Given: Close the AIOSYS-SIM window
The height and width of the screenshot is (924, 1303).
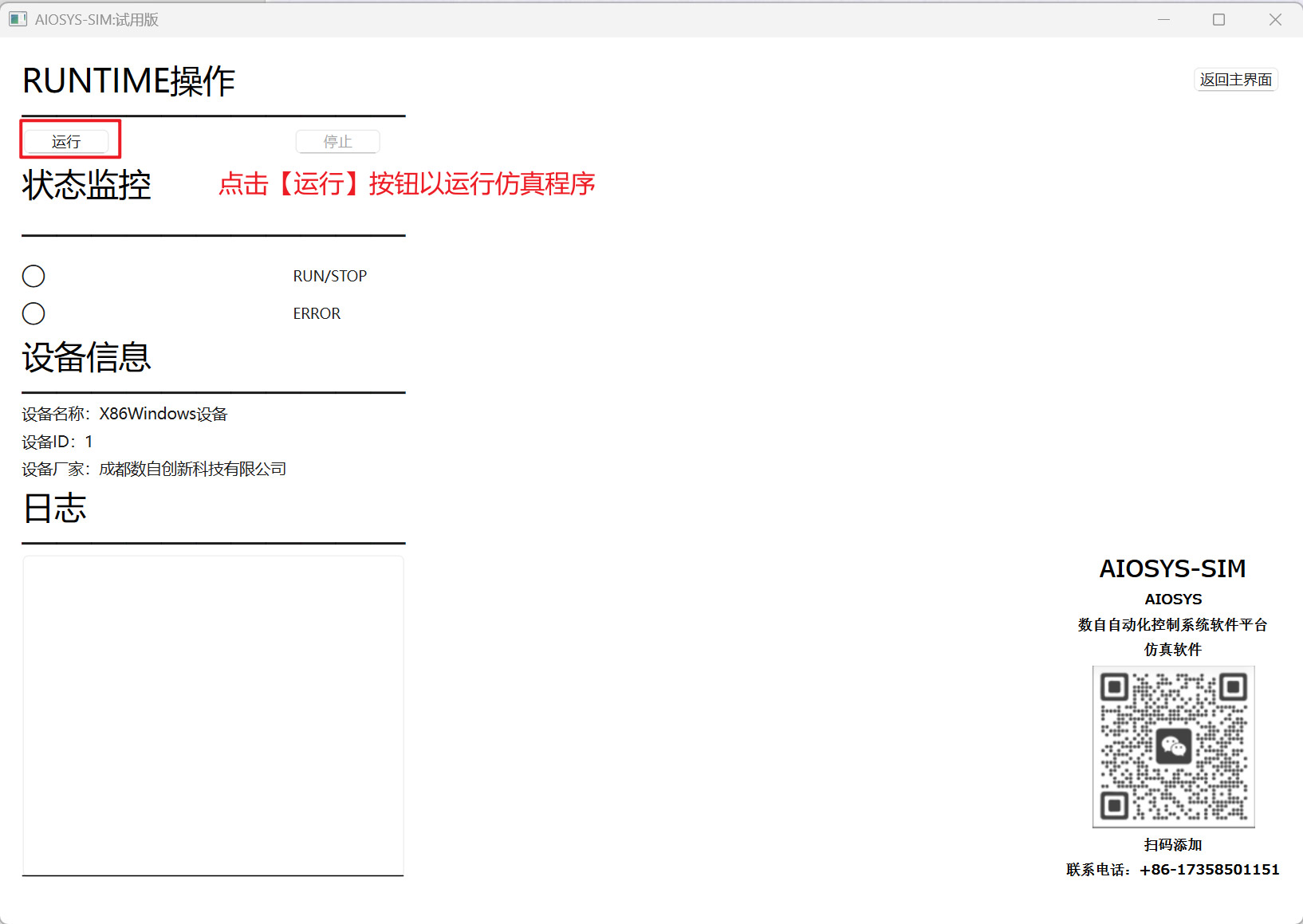Looking at the screenshot, I should (x=1275, y=19).
